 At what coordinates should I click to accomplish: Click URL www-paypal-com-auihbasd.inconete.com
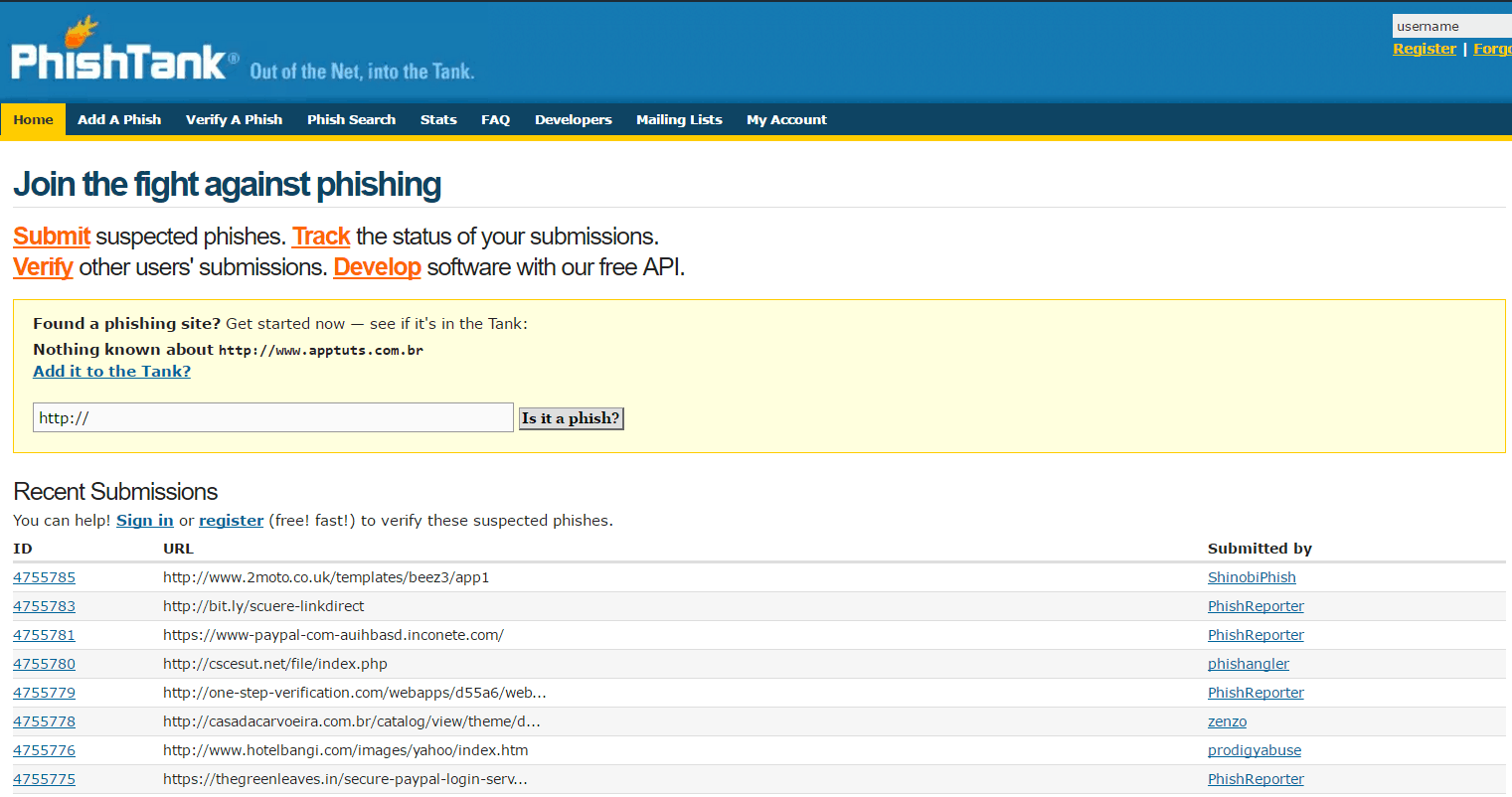coord(333,635)
